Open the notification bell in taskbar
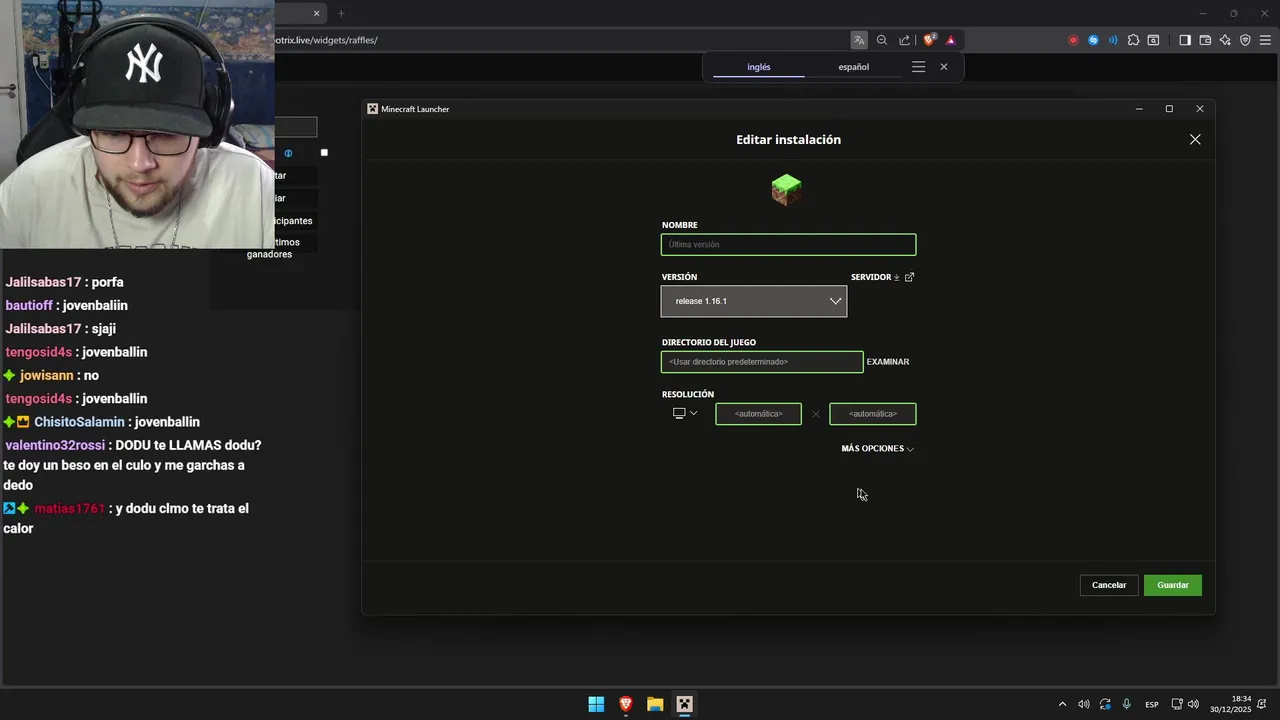The height and width of the screenshot is (720, 1280). (x=1264, y=704)
